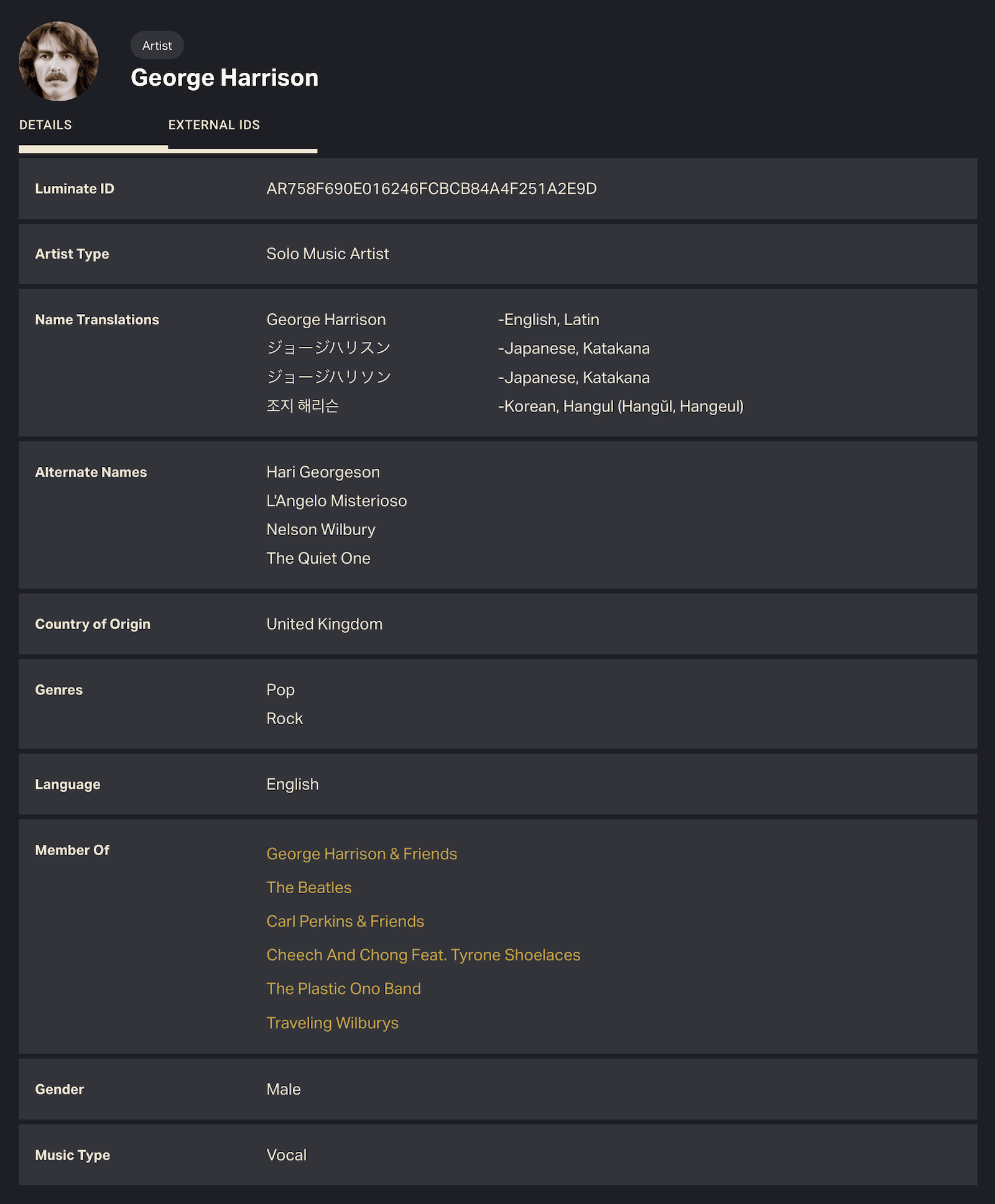Select the Solo Music Artist type value

(327, 254)
